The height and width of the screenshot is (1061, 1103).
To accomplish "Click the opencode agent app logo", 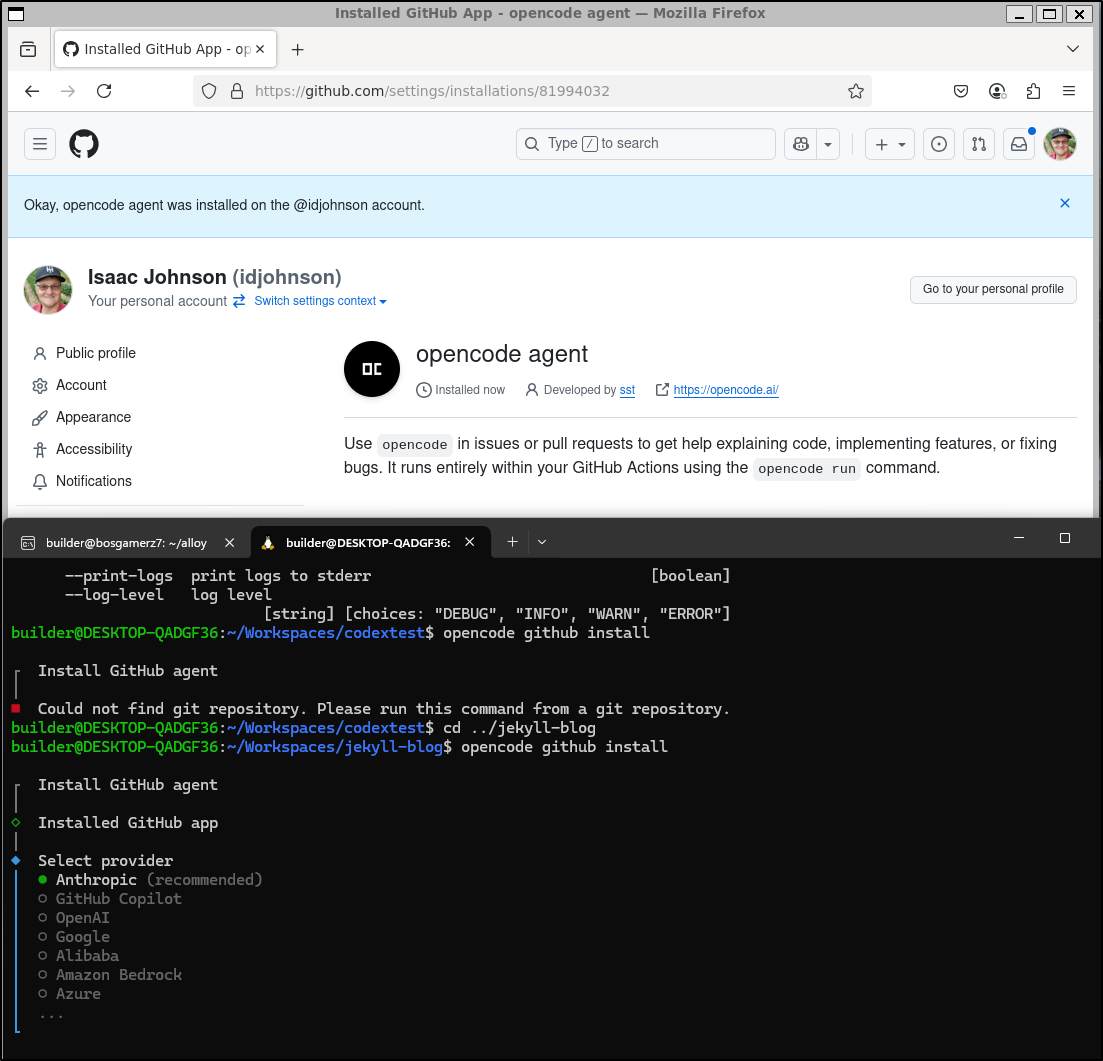I will coord(372,369).
